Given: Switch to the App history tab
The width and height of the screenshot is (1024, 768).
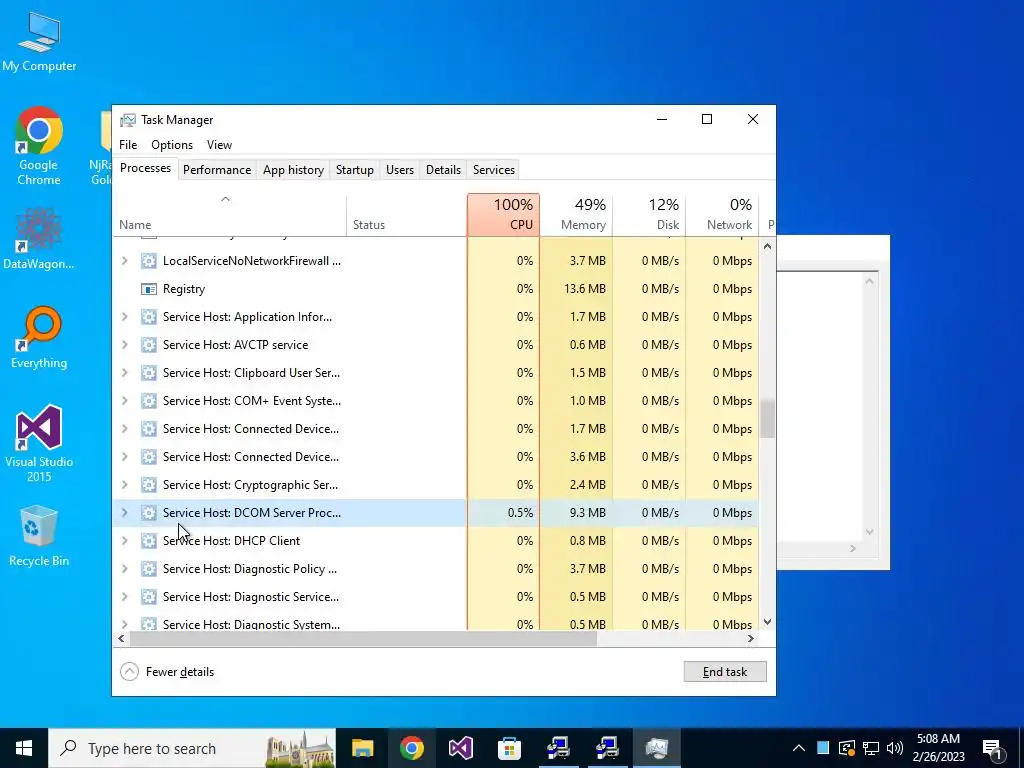Looking at the screenshot, I should tap(293, 170).
